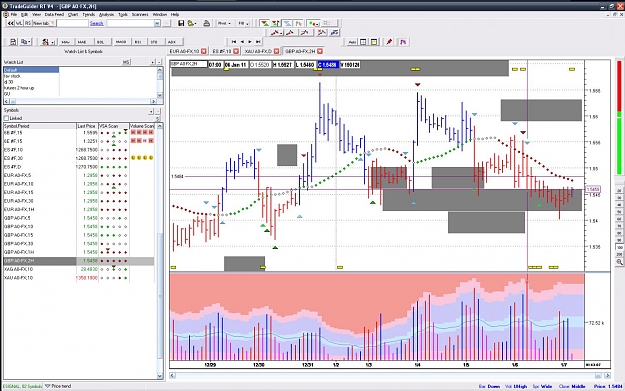
Task: Jump to first bar playback button
Action: pyautogui.click(x=234, y=41)
